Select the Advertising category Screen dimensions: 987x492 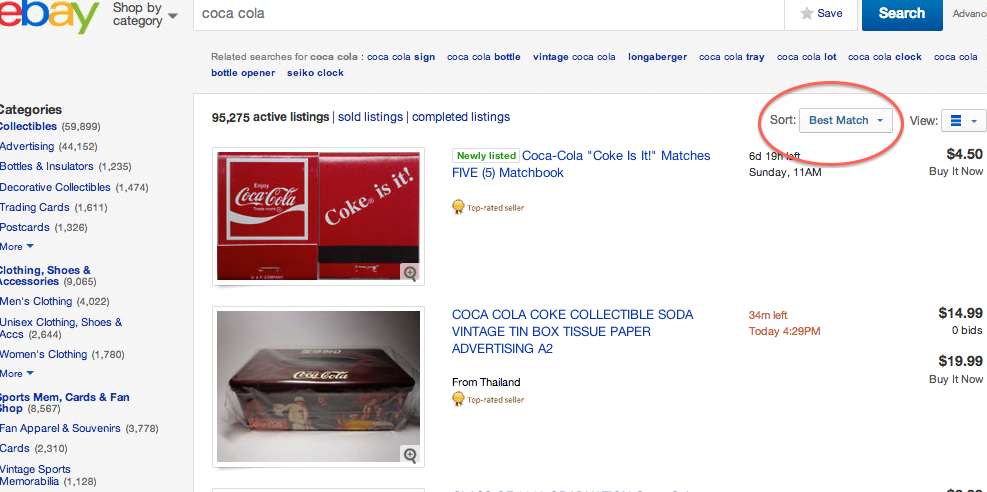pos(27,147)
